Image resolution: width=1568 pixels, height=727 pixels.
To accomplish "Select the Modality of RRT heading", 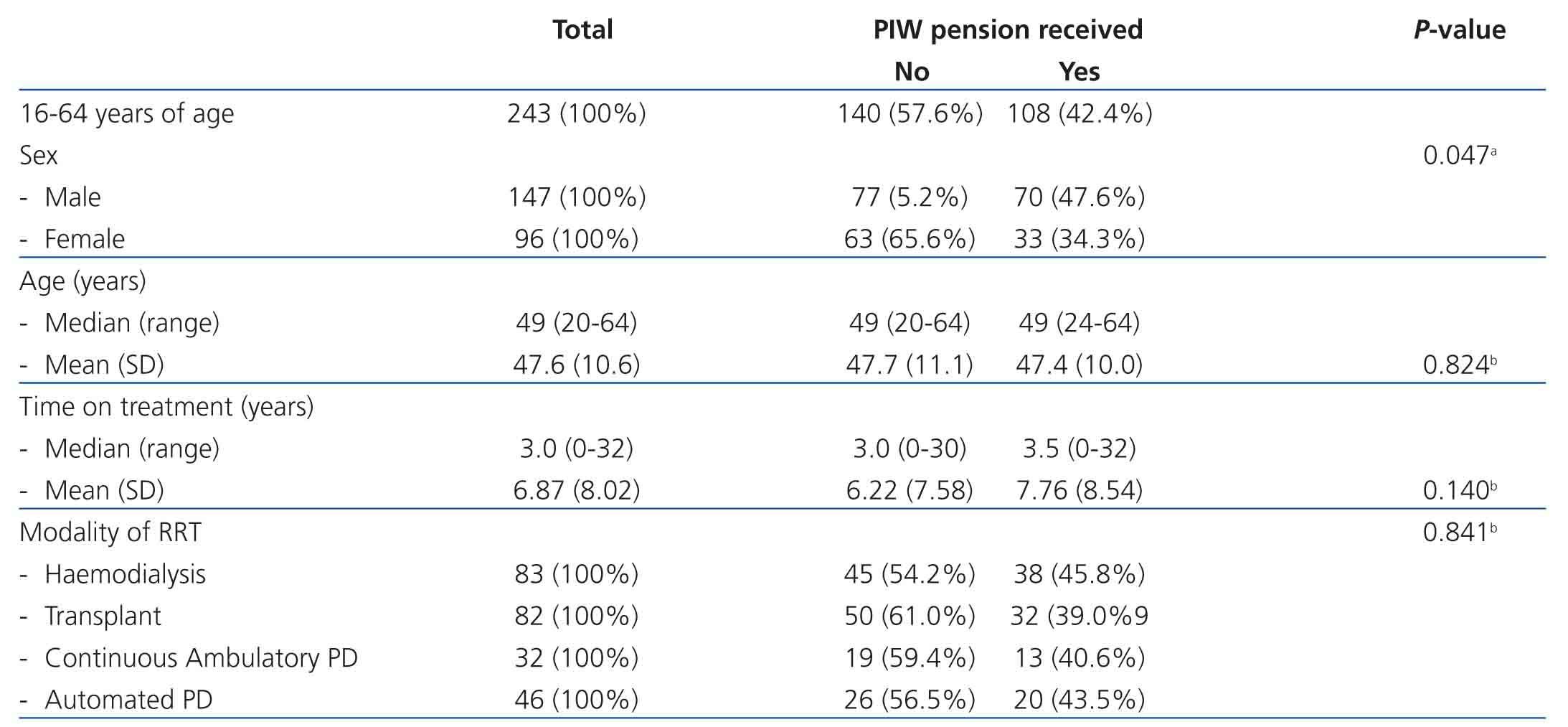I will [x=110, y=532].
